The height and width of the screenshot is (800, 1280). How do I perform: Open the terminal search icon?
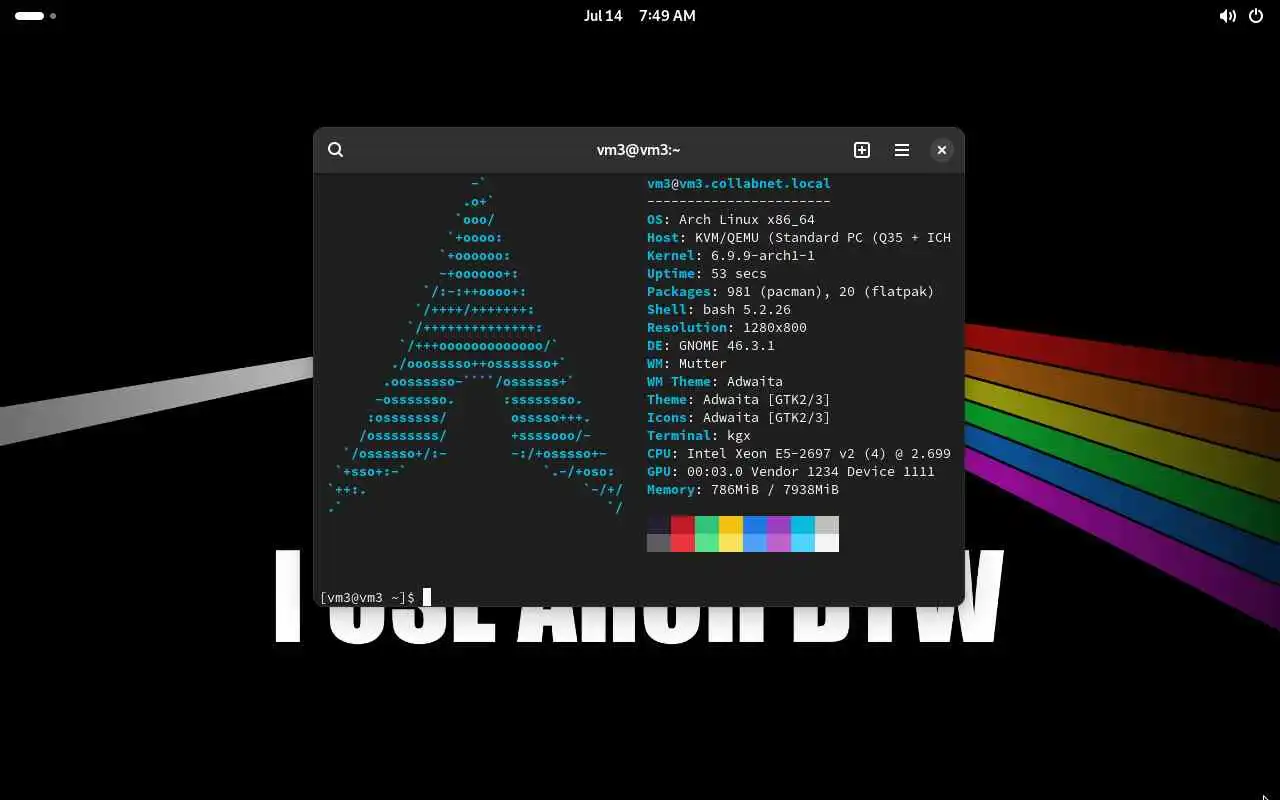click(336, 150)
